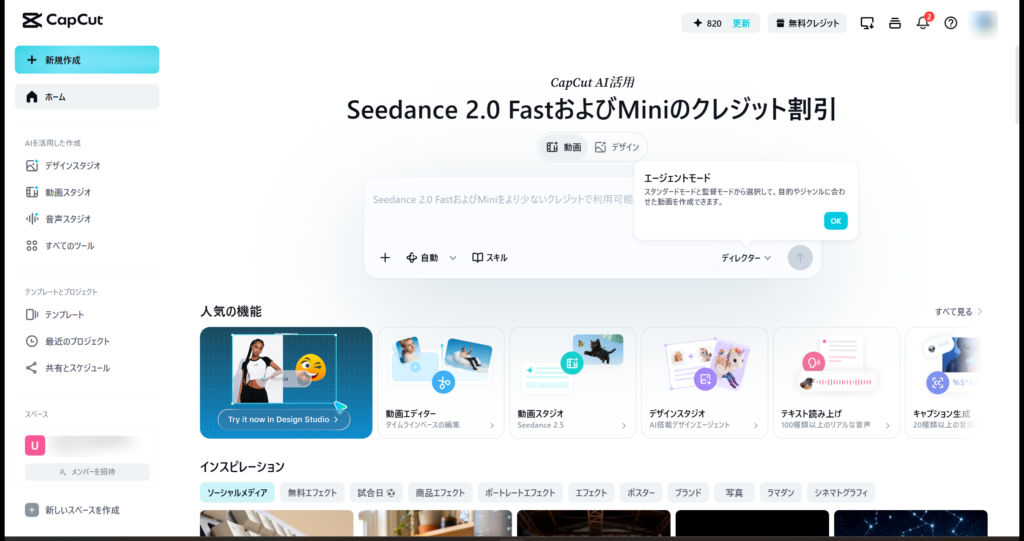Click 自動 model selector
The image size is (1024, 541).
pos(422,258)
